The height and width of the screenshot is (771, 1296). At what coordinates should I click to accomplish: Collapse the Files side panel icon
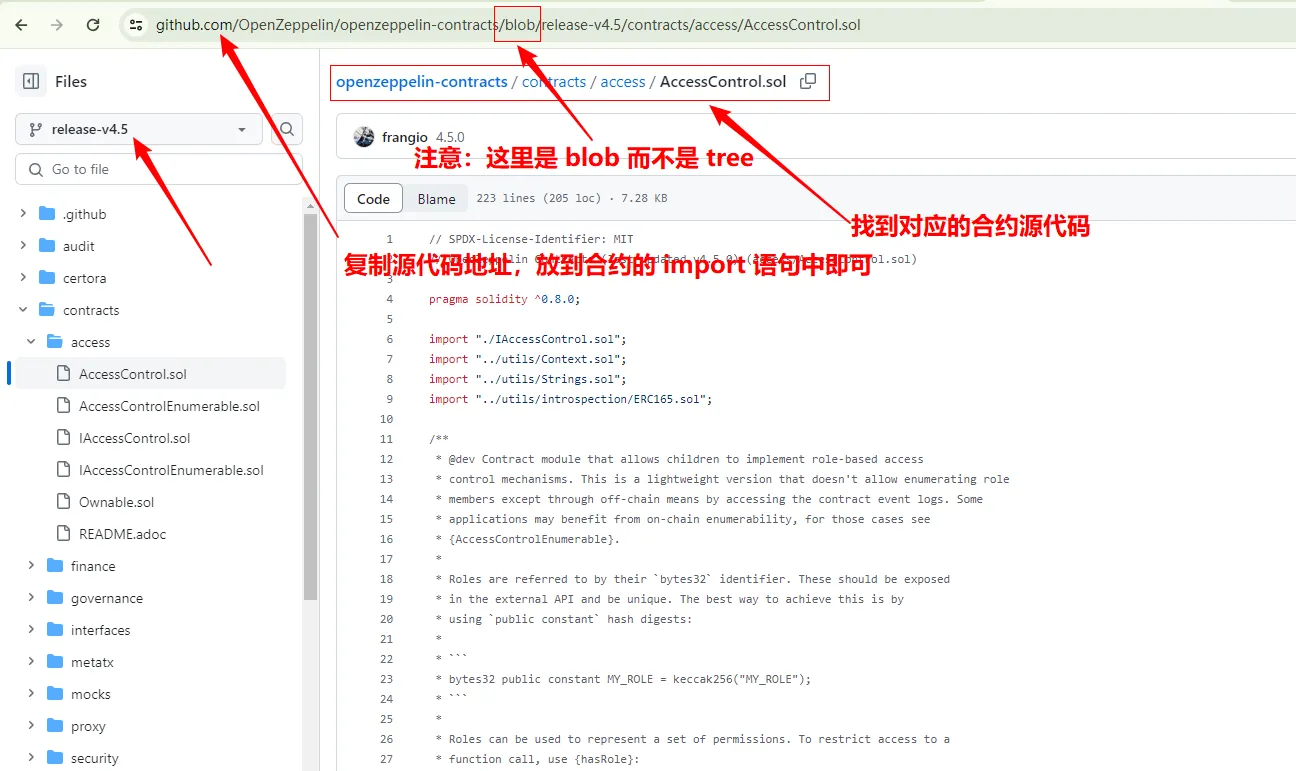click(x=31, y=81)
